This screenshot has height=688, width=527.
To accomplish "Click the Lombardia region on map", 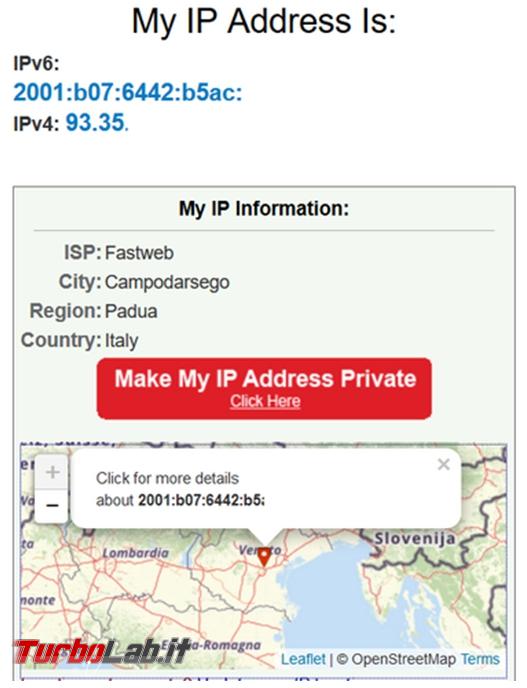I will point(136,553).
